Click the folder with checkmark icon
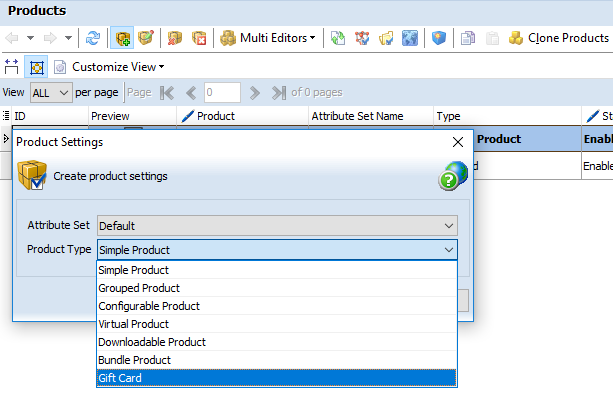 (x=386, y=38)
